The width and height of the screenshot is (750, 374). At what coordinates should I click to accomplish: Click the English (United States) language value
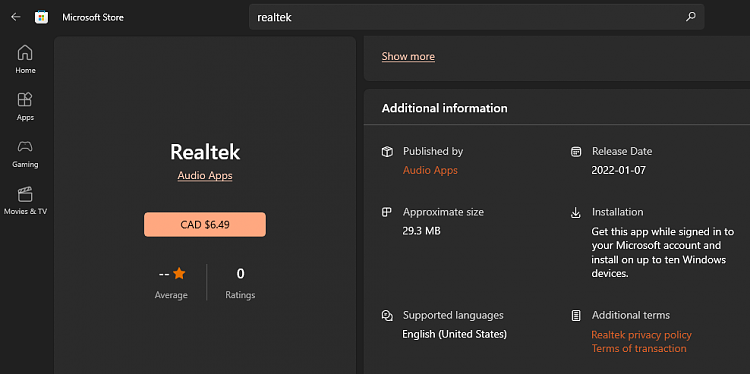pyautogui.click(x=454, y=334)
